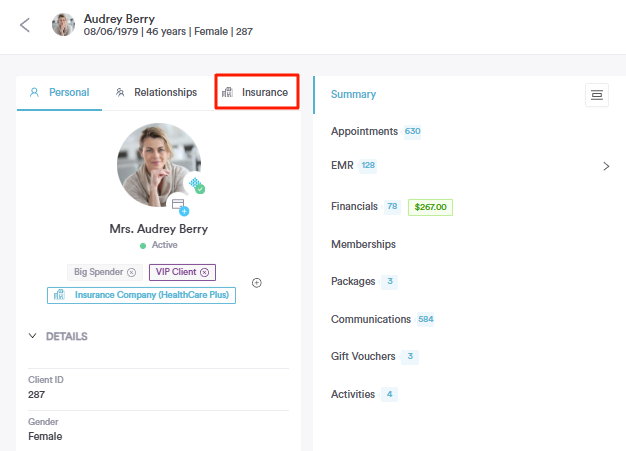Open Gift Vouchers section
Screen dimensions: 626x451
pos(362,356)
